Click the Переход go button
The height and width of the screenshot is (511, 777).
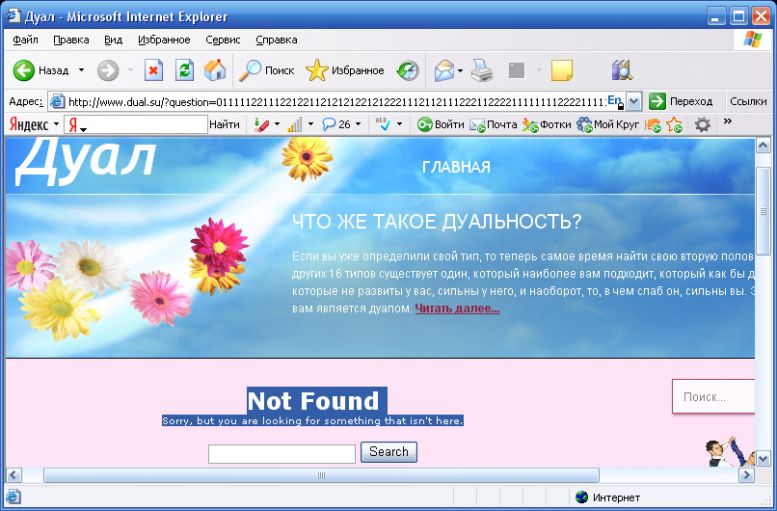click(681, 102)
